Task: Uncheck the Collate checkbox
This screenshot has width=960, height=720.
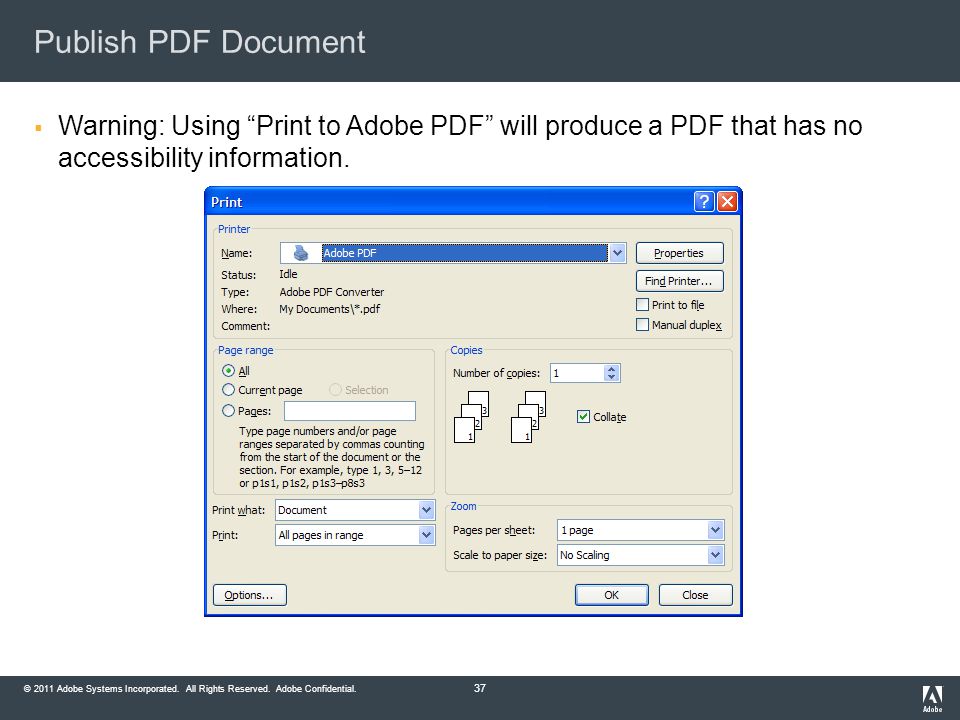Action: click(583, 417)
